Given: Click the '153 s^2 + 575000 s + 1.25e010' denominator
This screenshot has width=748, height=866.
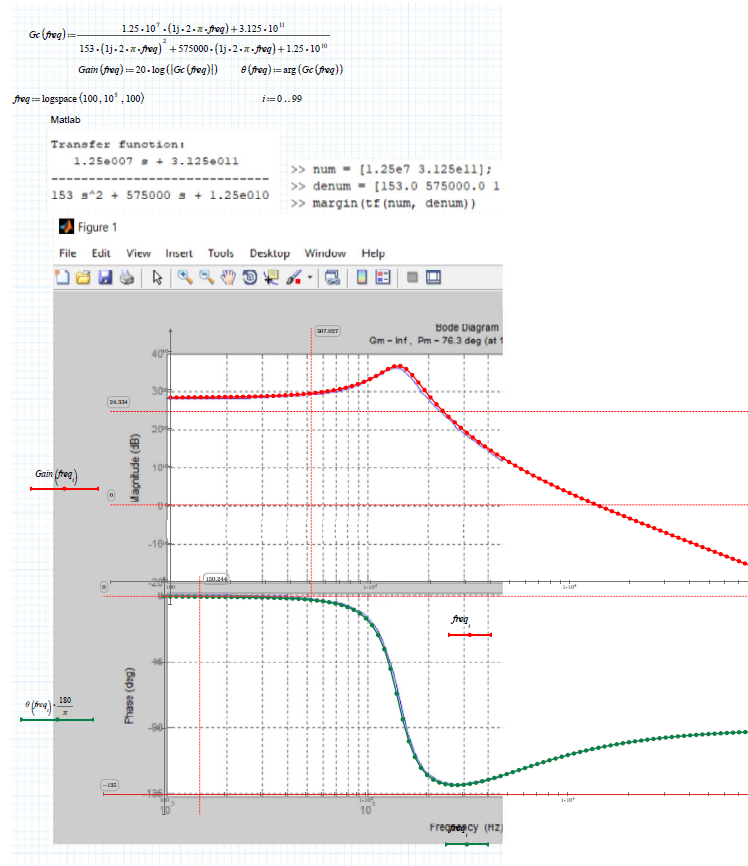Looking at the screenshot, I should [x=160, y=195].
